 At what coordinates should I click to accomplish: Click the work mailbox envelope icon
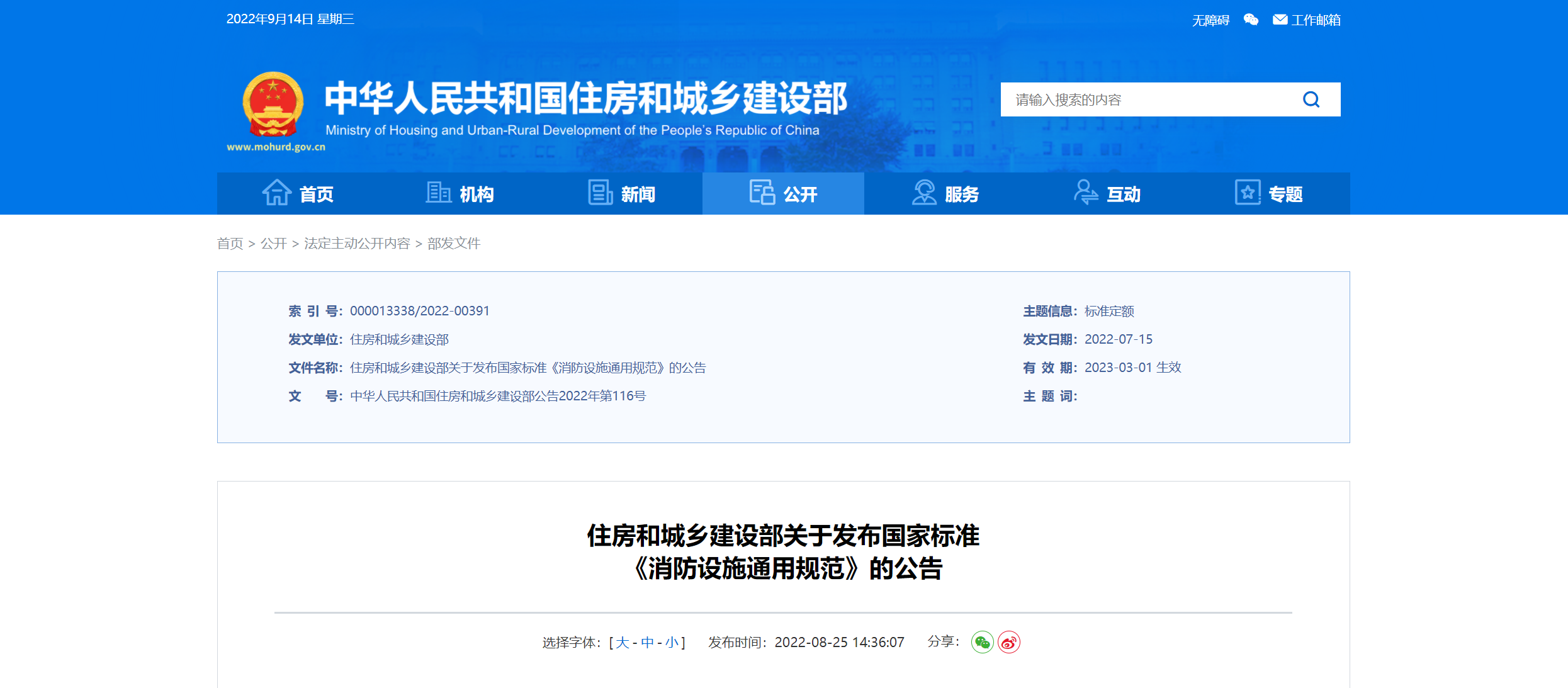pos(1280,20)
